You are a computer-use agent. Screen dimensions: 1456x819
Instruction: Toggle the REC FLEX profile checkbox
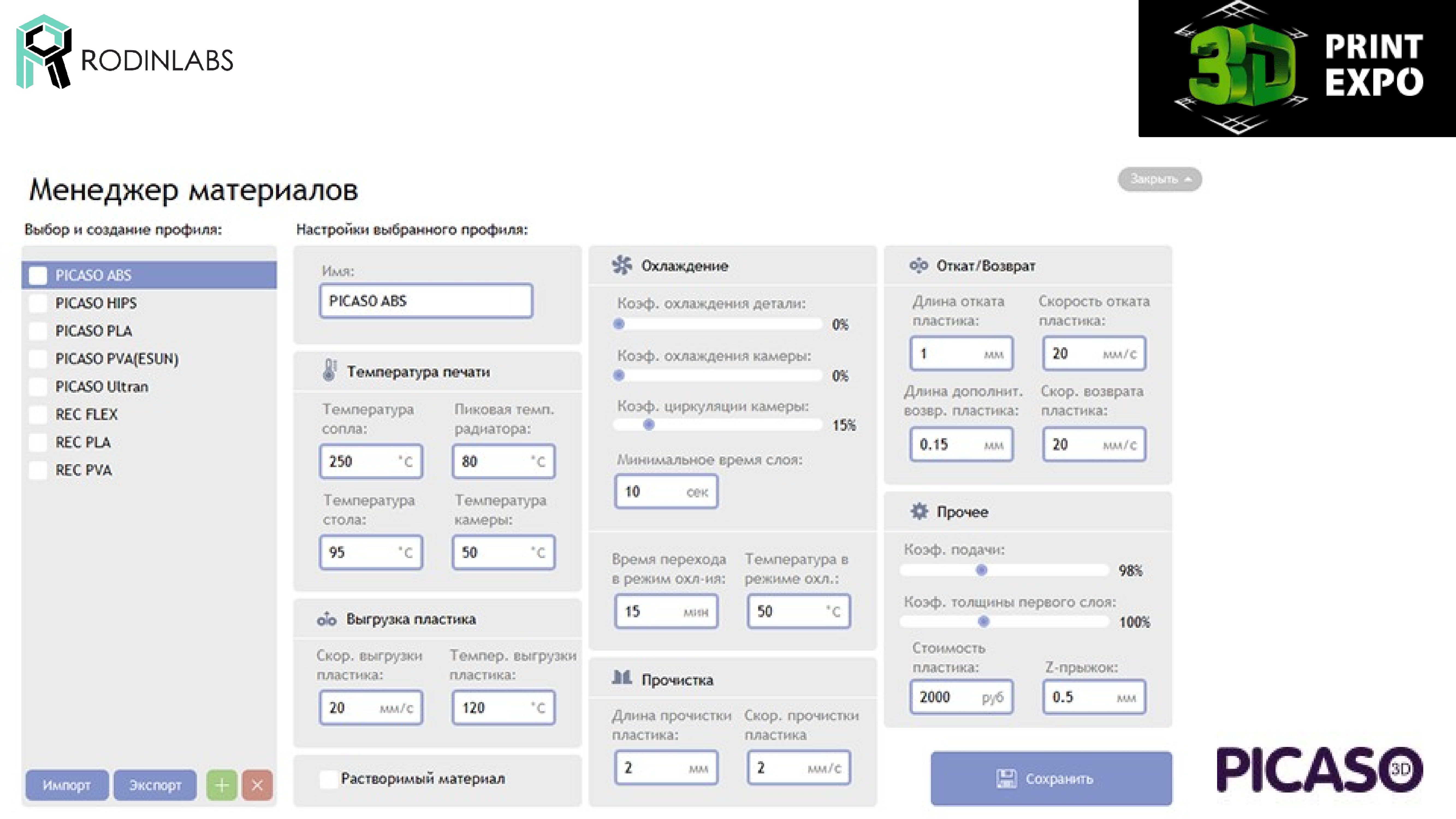[38, 414]
